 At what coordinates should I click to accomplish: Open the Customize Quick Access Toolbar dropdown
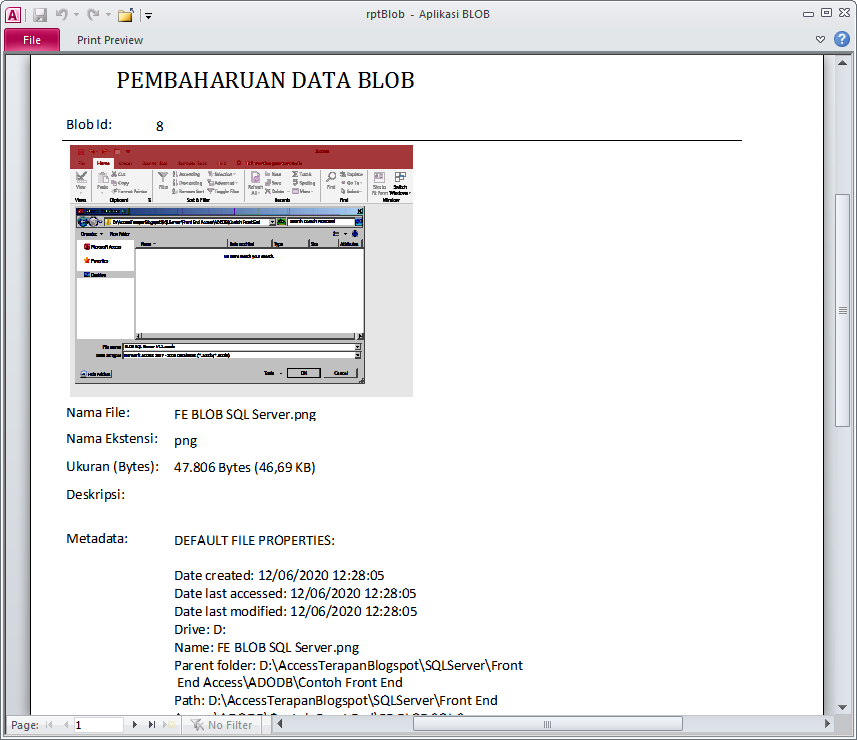(148, 14)
